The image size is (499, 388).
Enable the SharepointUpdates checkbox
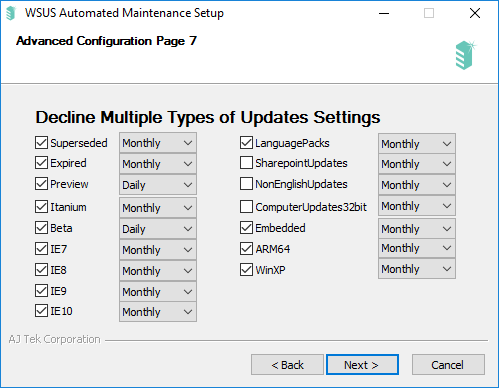246,163
